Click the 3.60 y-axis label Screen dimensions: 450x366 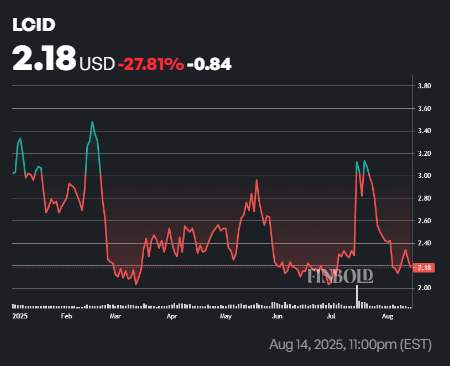click(425, 109)
